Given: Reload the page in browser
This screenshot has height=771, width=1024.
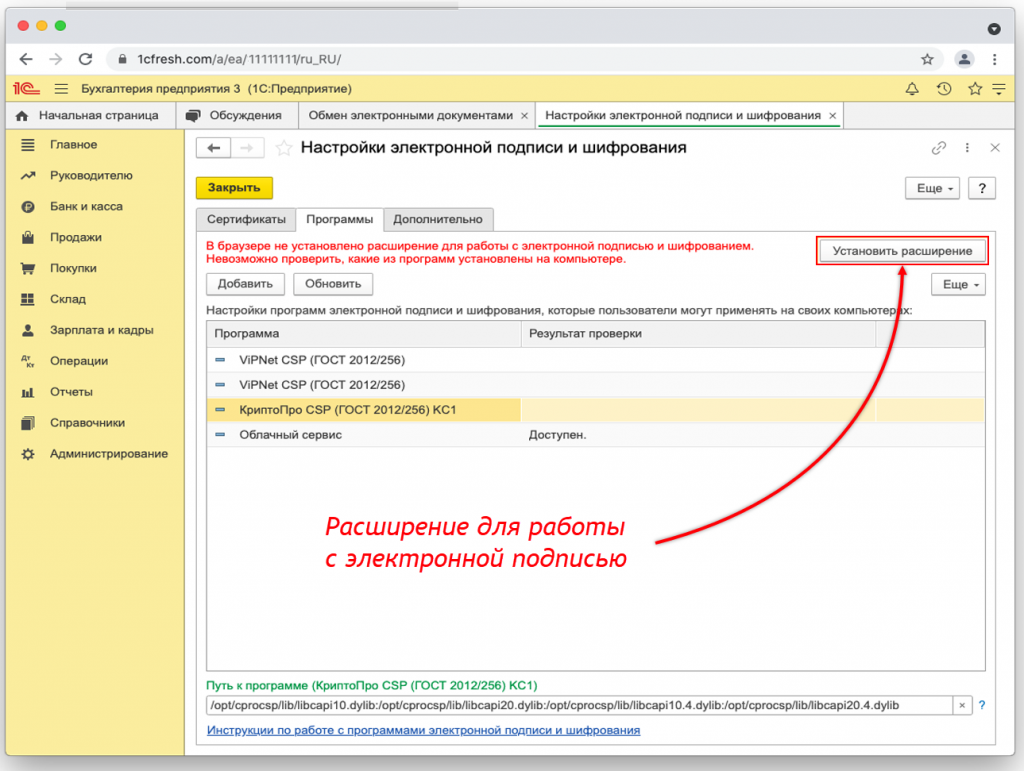Looking at the screenshot, I should [86, 59].
